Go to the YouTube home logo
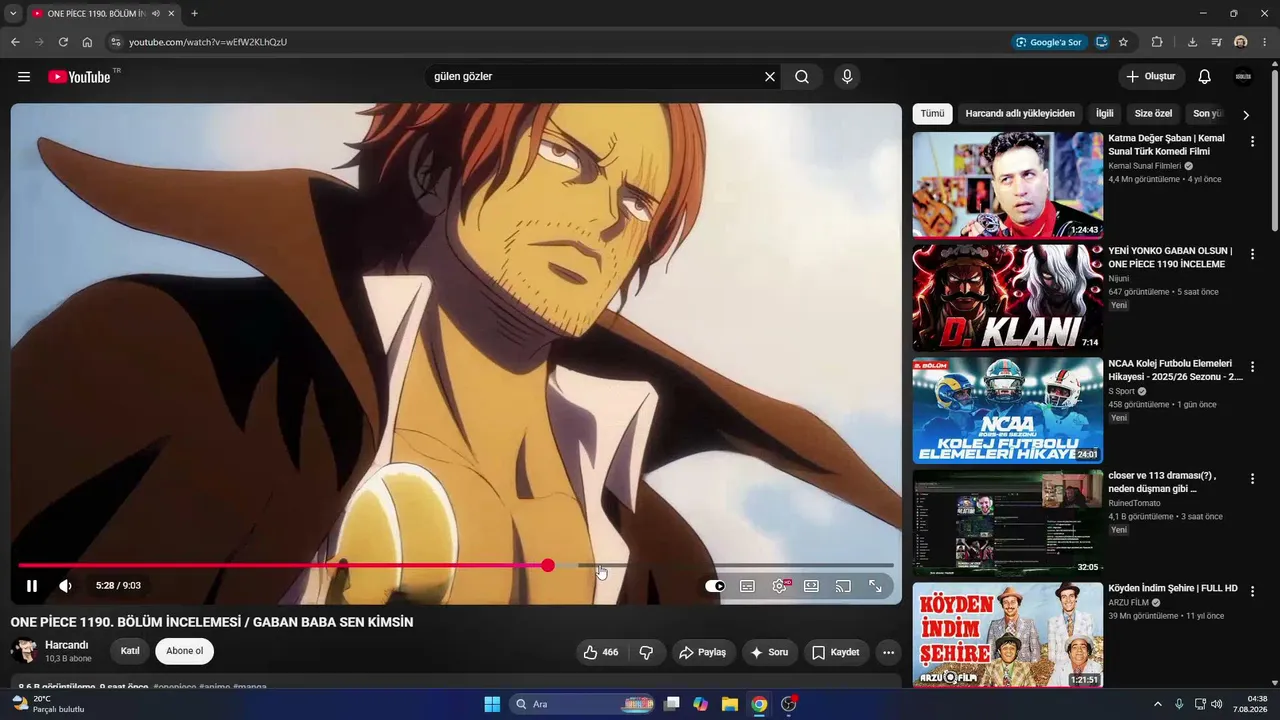The height and width of the screenshot is (720, 1280). tap(79, 77)
